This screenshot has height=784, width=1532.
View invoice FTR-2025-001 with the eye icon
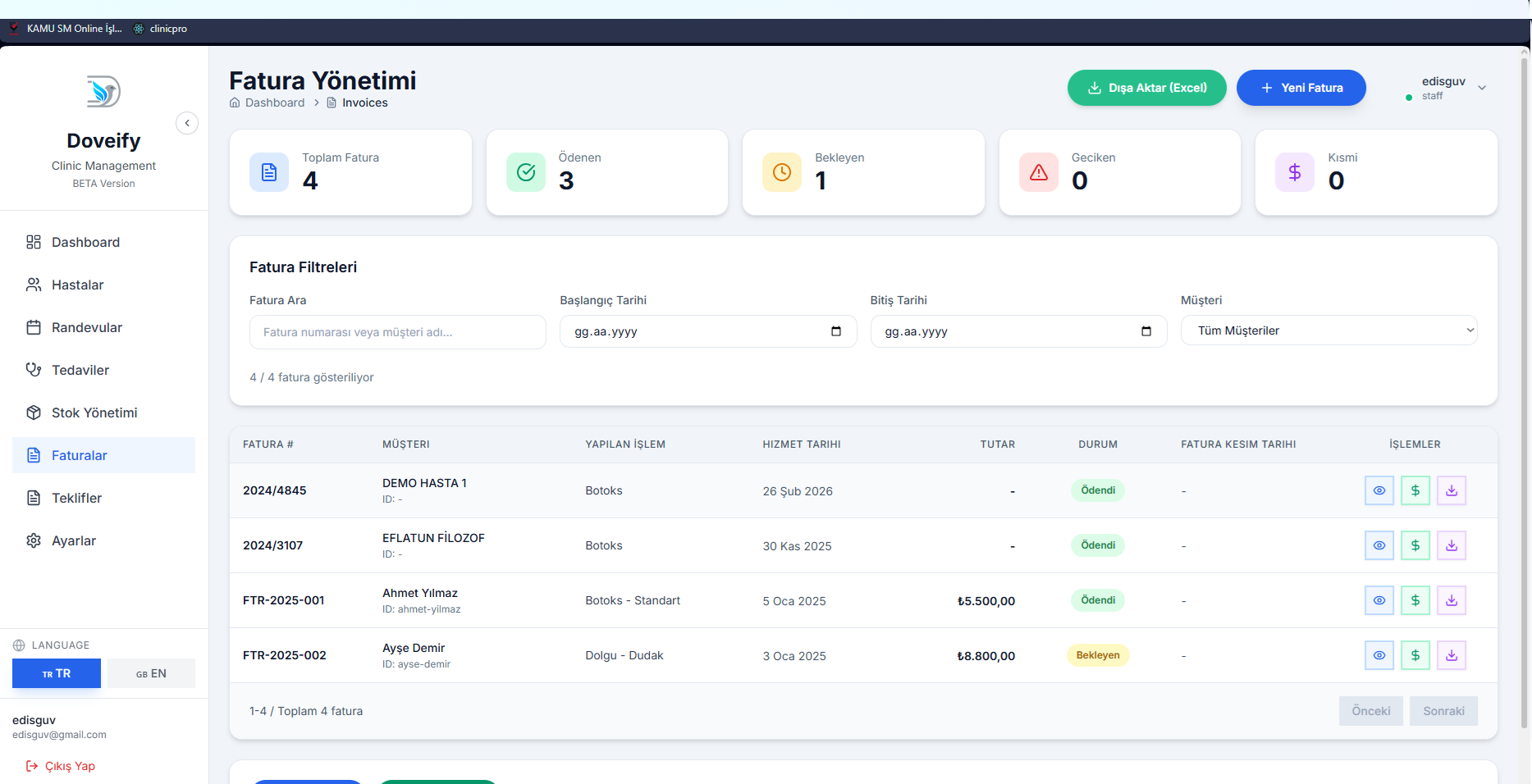pos(1379,599)
